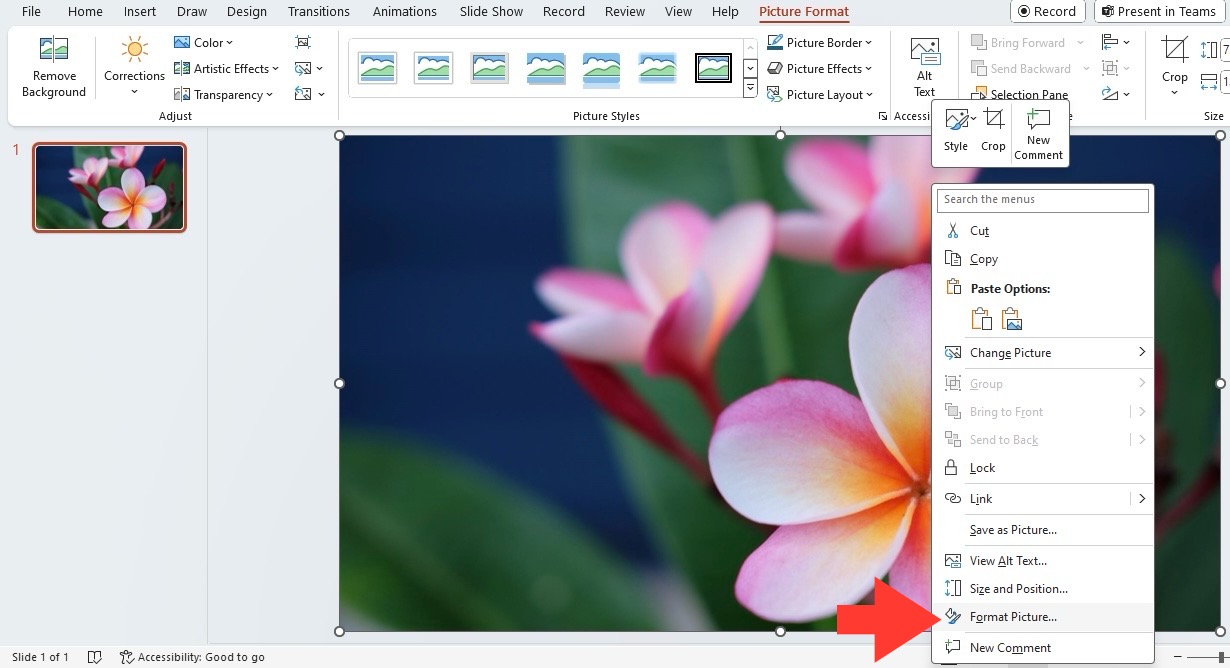Open the Picture Effects dropdown
Viewport: 1230px width, 668px height.
point(820,69)
